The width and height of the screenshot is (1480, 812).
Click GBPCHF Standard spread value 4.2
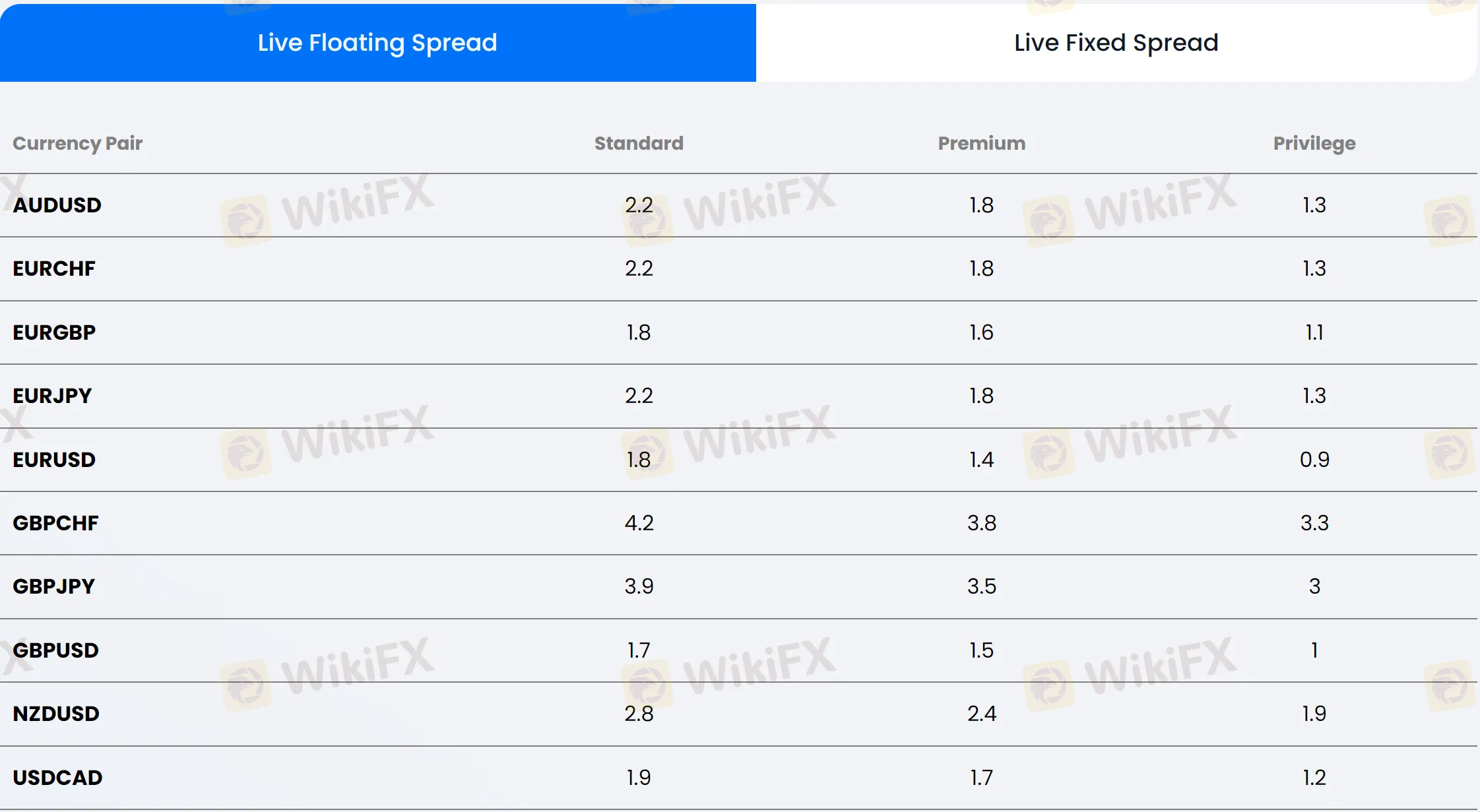[639, 523]
